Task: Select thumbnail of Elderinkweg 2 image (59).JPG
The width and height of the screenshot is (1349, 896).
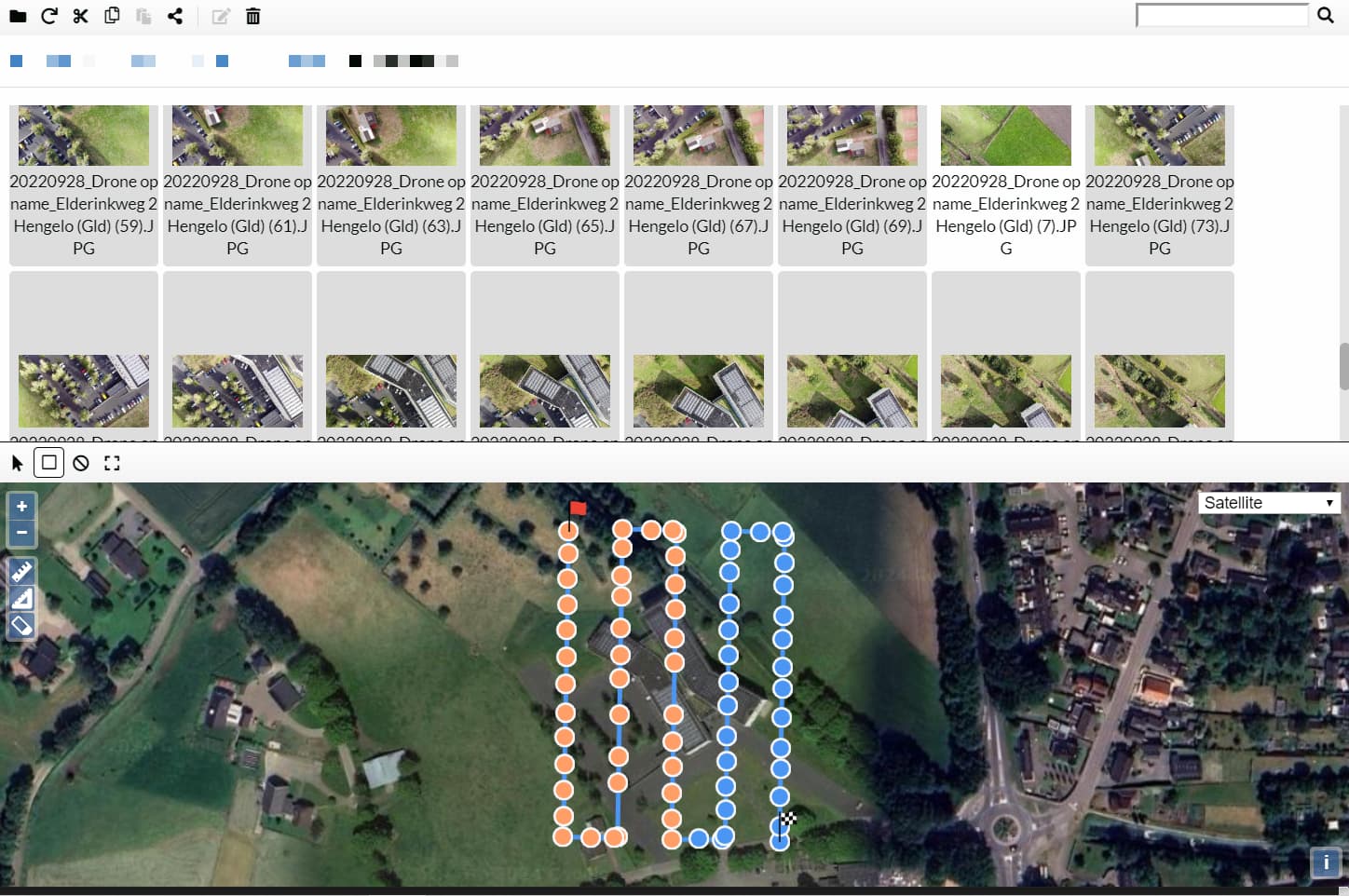Action: 83,135
